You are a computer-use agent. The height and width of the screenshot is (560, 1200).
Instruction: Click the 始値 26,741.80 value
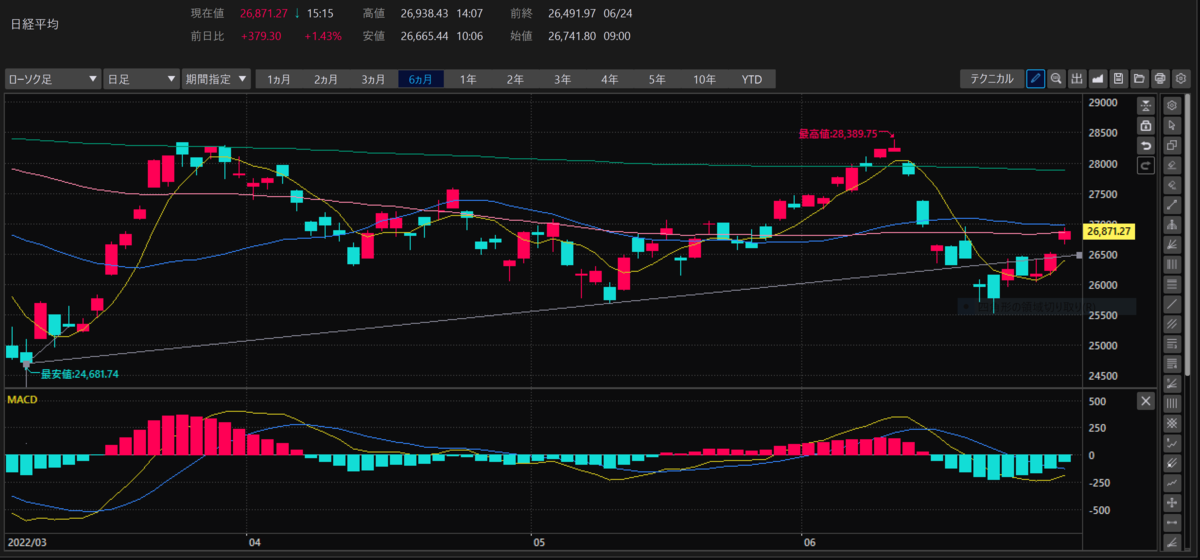[573, 35]
